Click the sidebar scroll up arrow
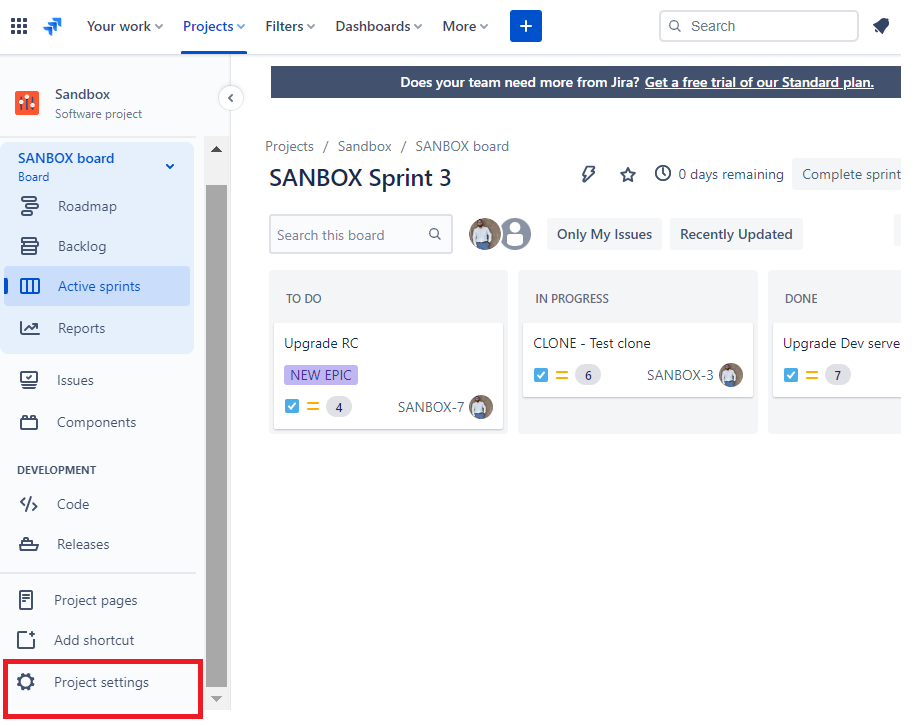The height and width of the screenshot is (726, 922). click(x=216, y=149)
